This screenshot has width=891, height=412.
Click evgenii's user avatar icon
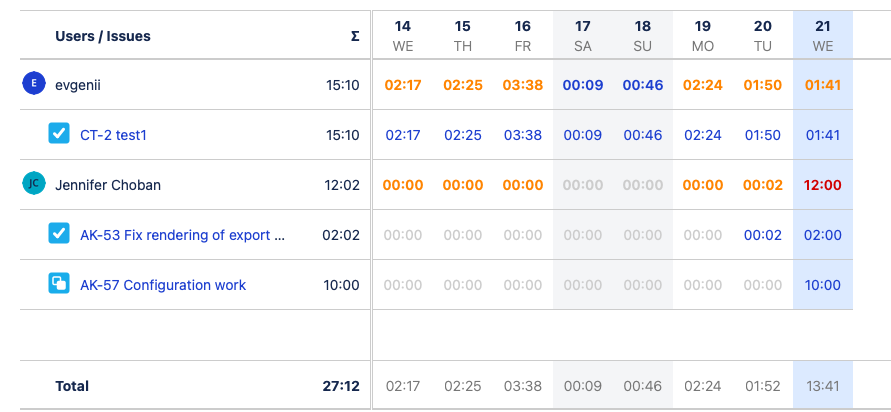(x=34, y=84)
